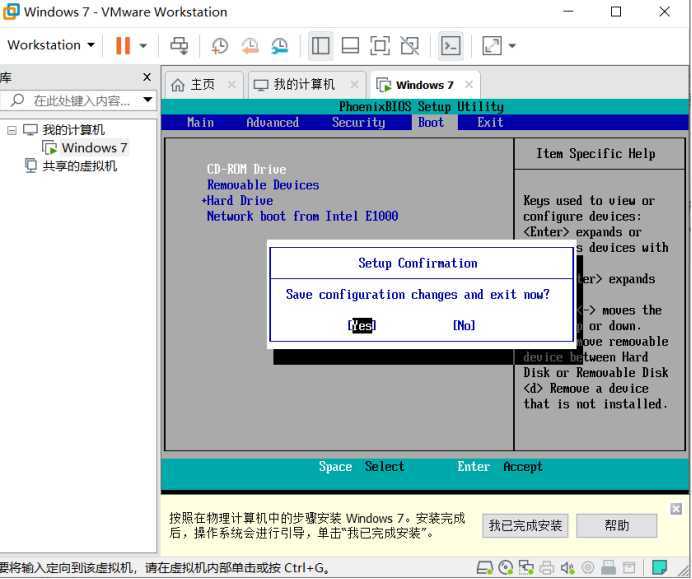Screen dimensions: 692x579
Task: Close the Windows 7 tab
Action: (469, 84)
